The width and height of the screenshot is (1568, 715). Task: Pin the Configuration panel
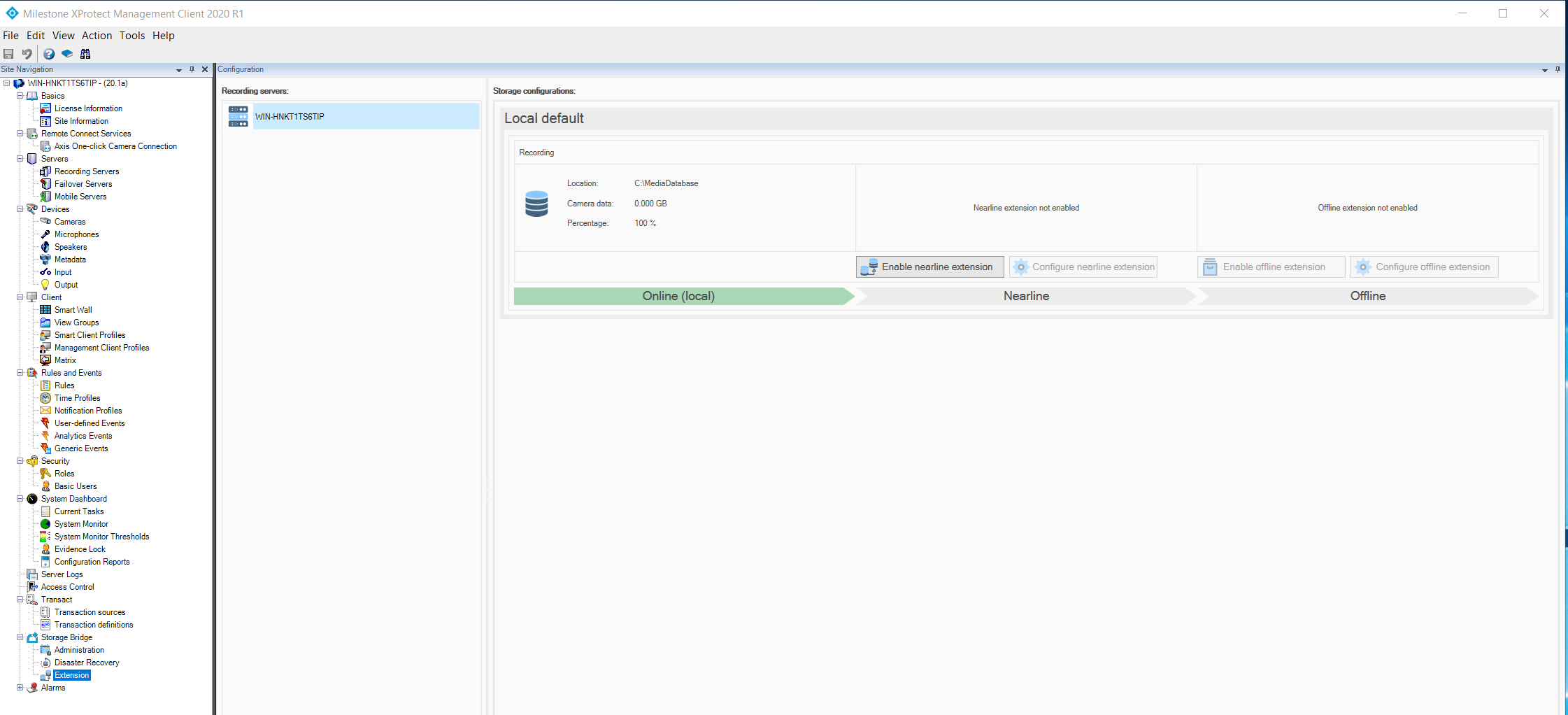[x=1558, y=69]
